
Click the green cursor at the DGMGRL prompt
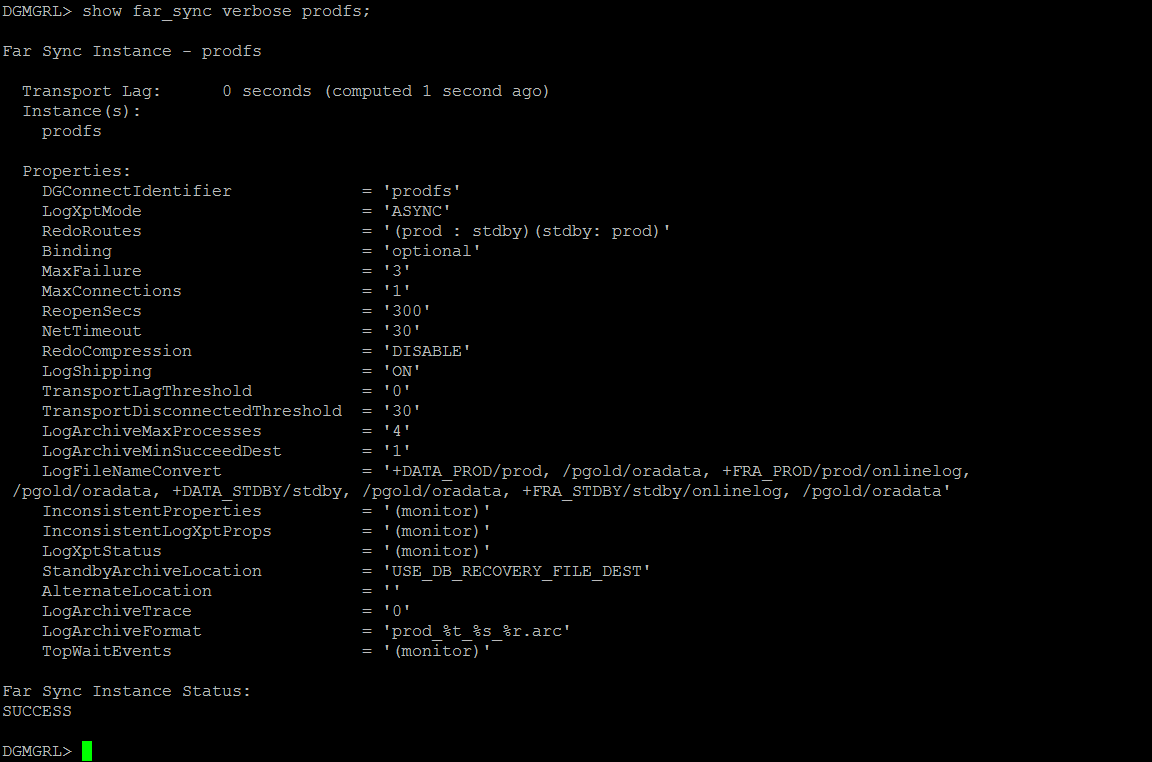[x=87, y=751]
